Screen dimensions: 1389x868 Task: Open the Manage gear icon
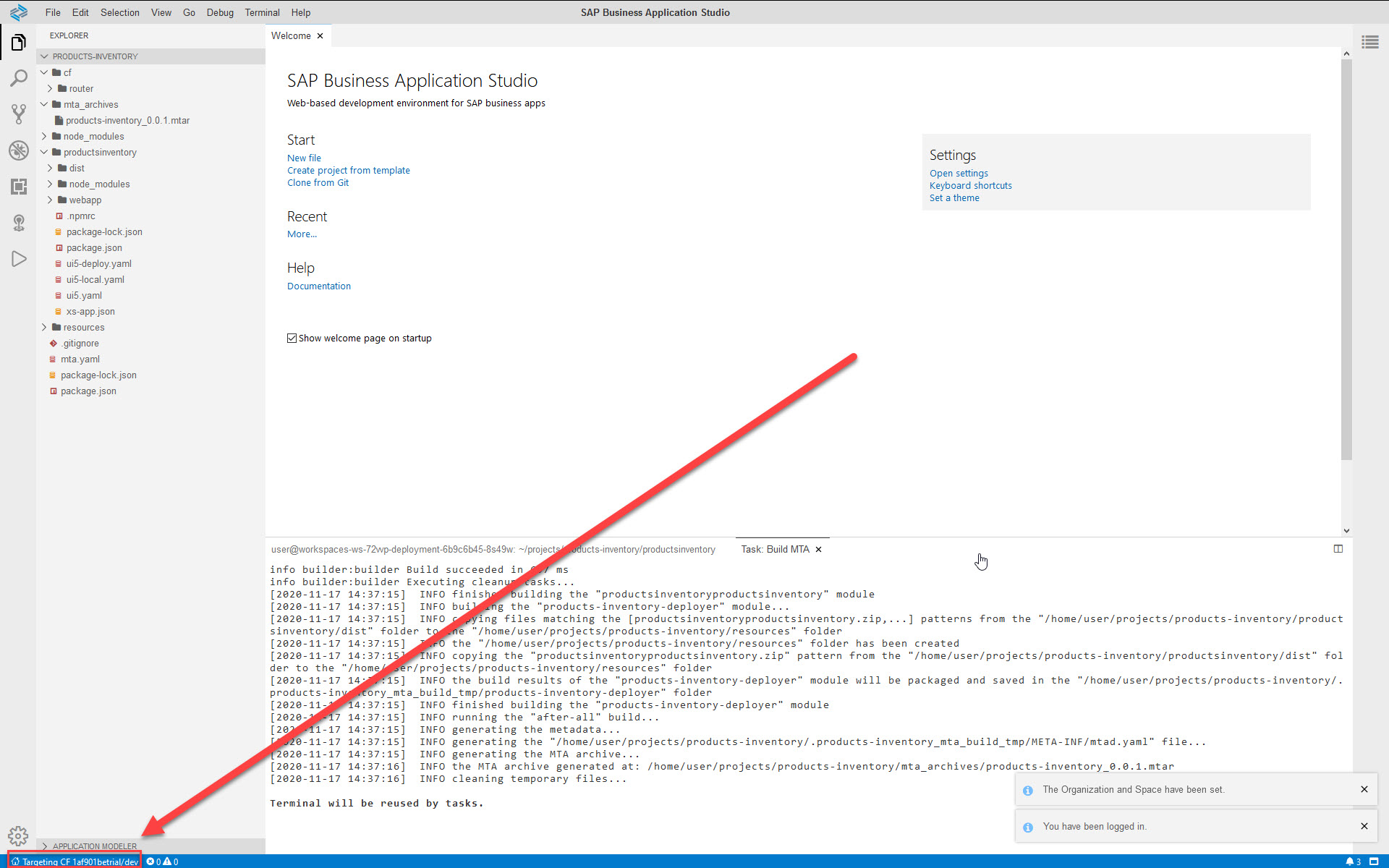click(18, 836)
